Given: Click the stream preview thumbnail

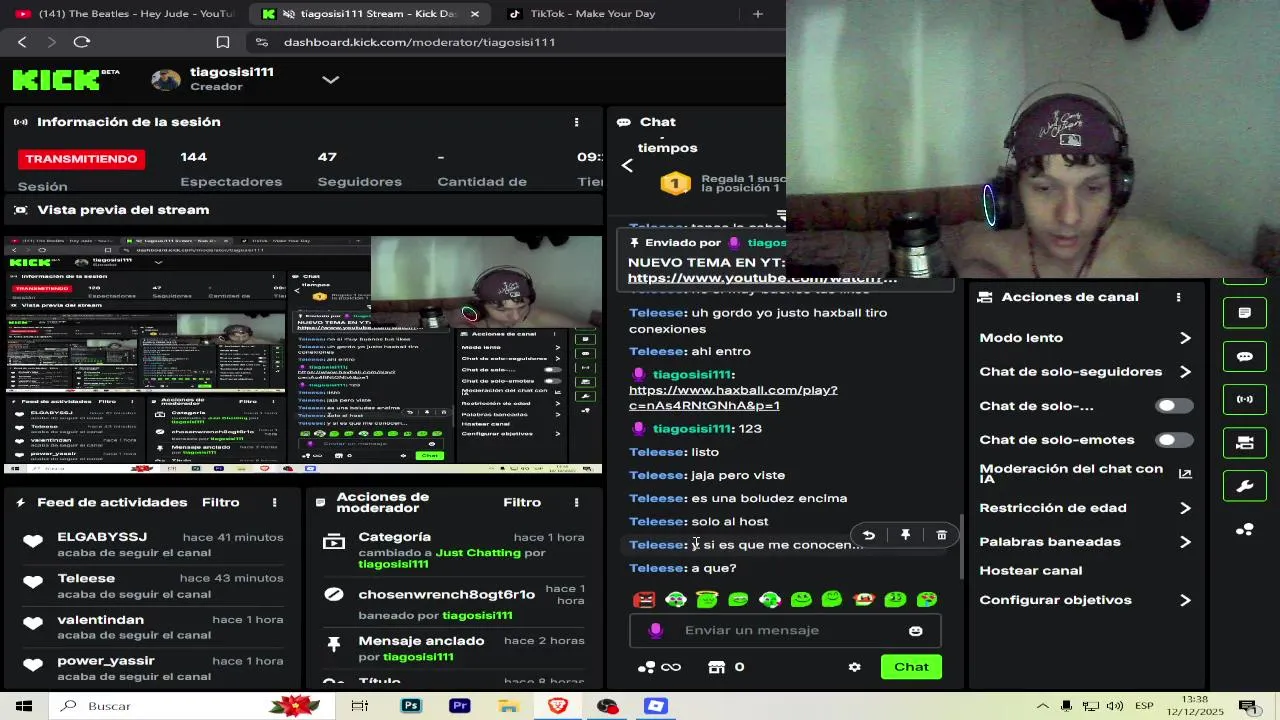Looking at the screenshot, I should coord(302,354).
